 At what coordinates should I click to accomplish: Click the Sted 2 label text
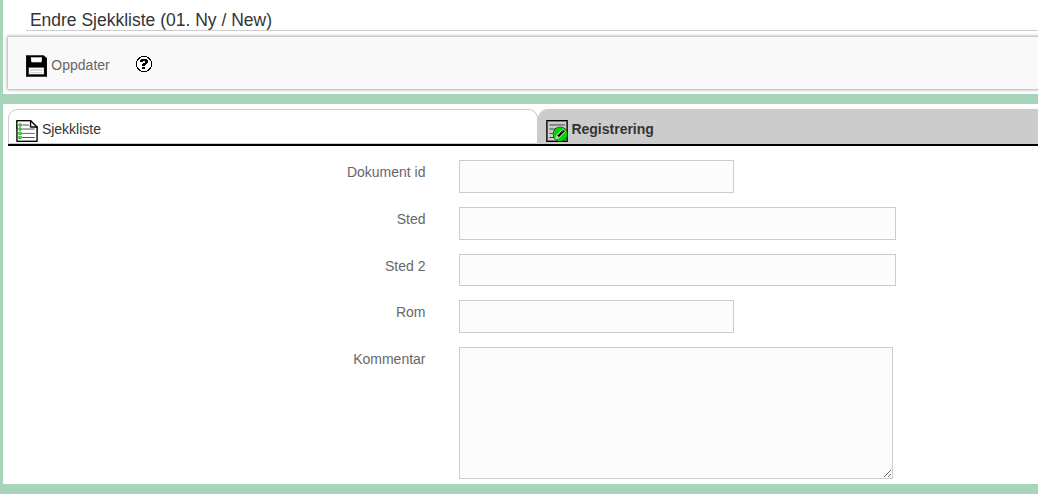pos(405,266)
